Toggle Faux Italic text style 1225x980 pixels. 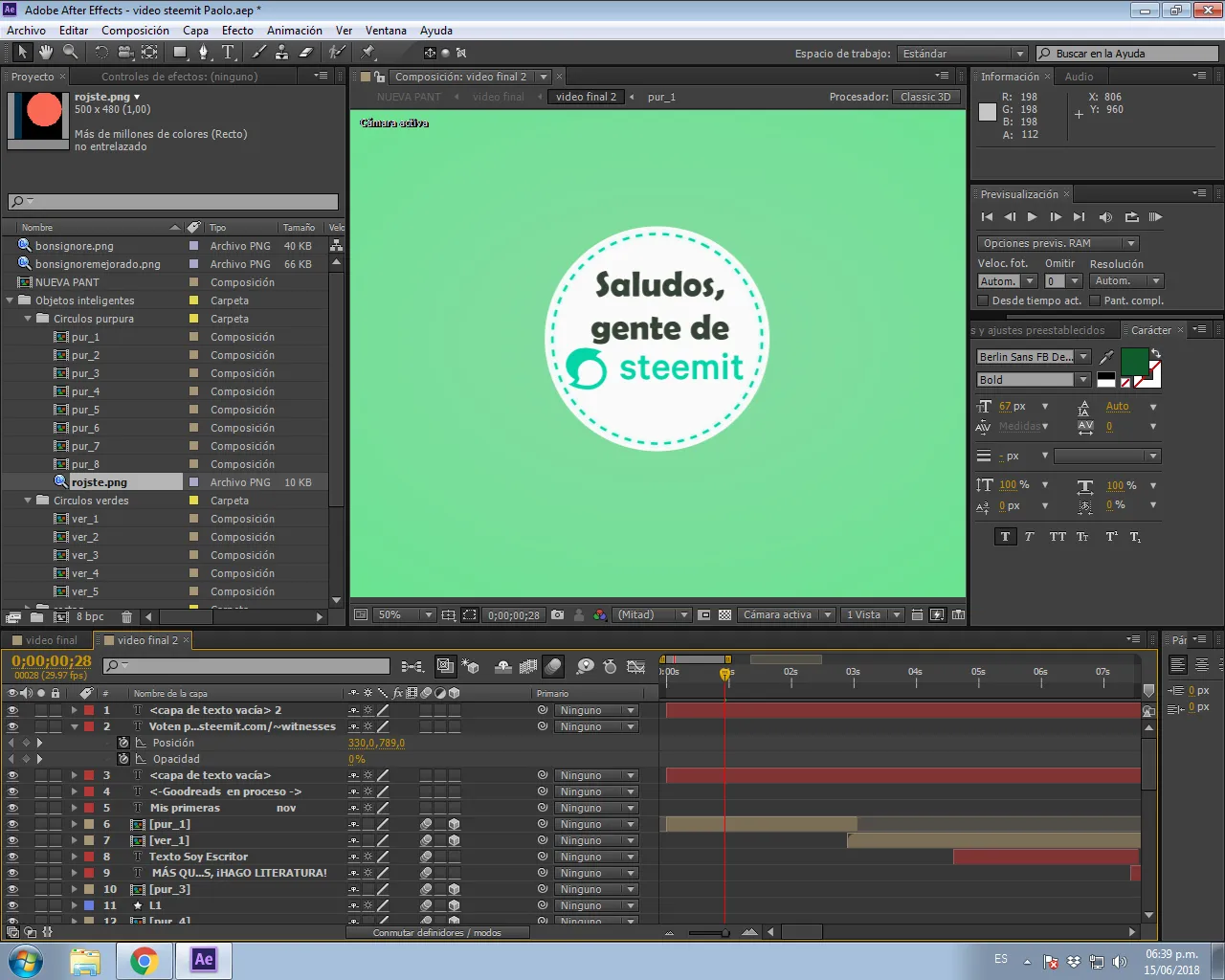[1030, 537]
